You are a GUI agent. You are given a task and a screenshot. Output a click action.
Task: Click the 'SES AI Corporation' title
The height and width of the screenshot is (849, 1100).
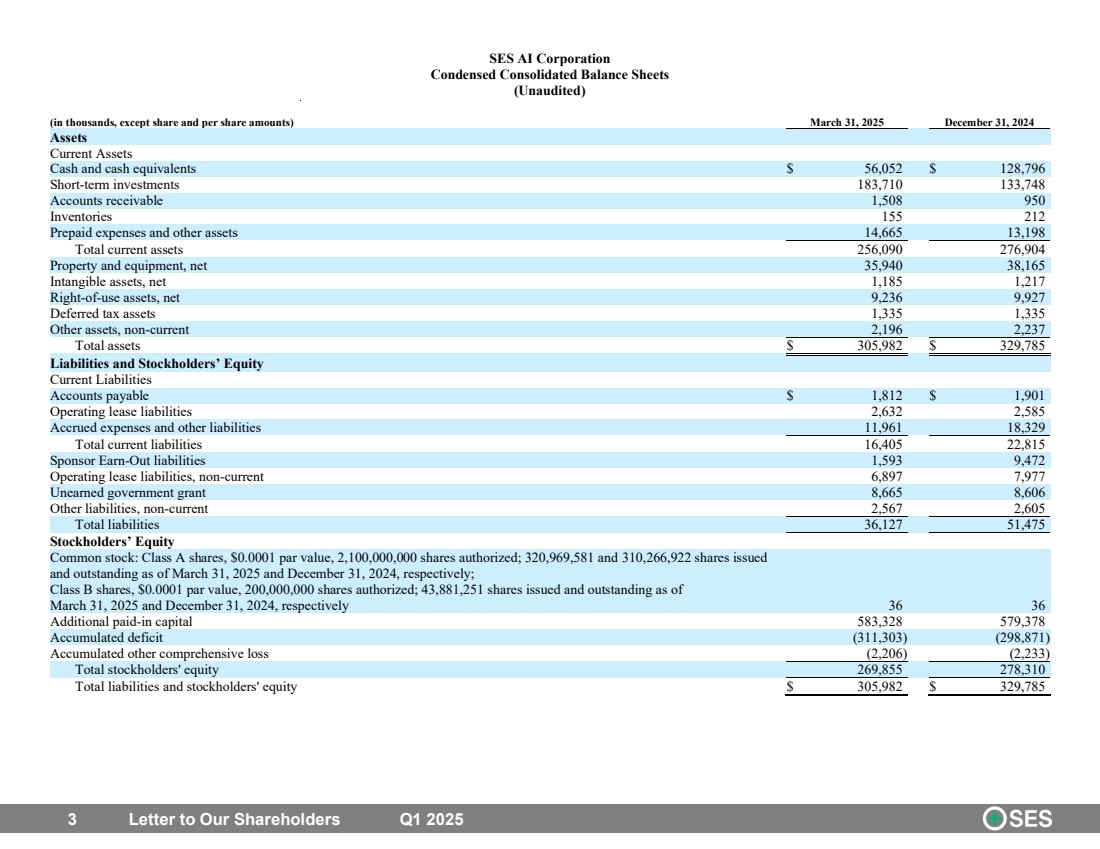click(x=549, y=58)
